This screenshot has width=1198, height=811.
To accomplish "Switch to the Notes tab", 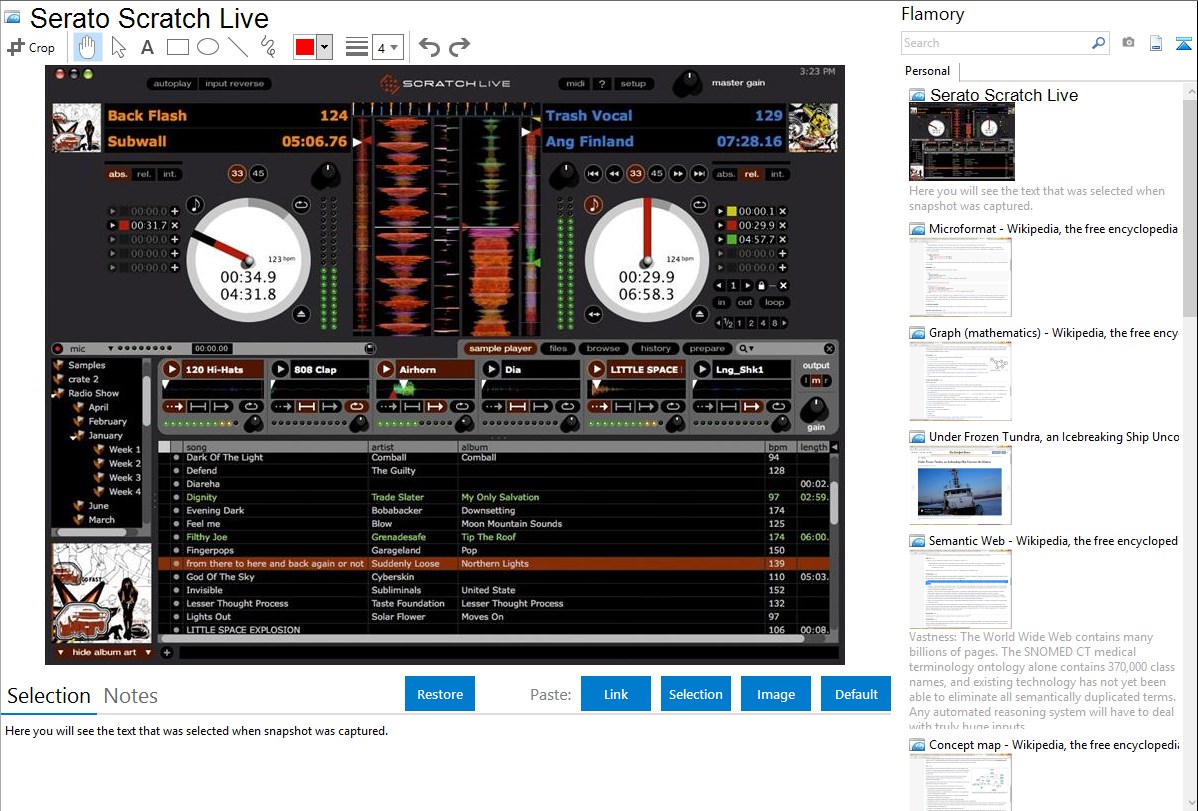I will [x=131, y=696].
